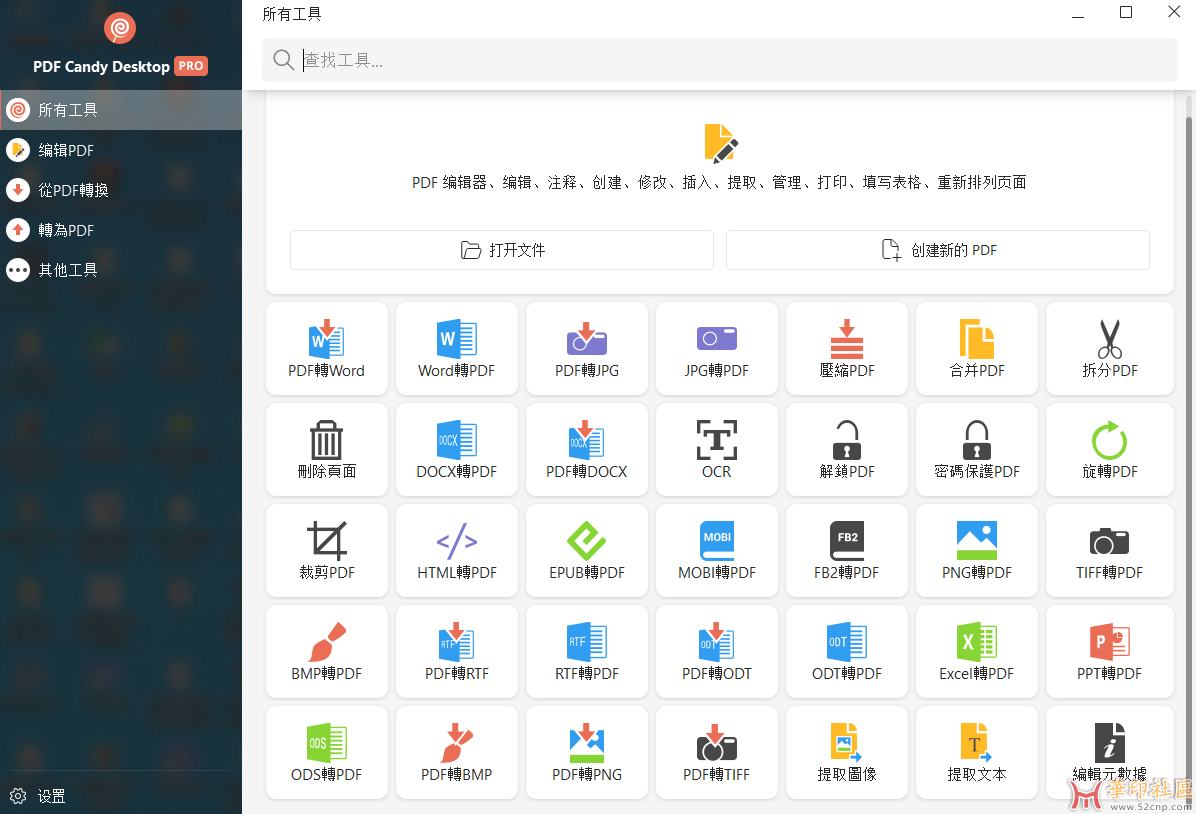Launch the EPUB轉PDF converter
Viewport: 1196px width, 814px height.
(x=587, y=550)
